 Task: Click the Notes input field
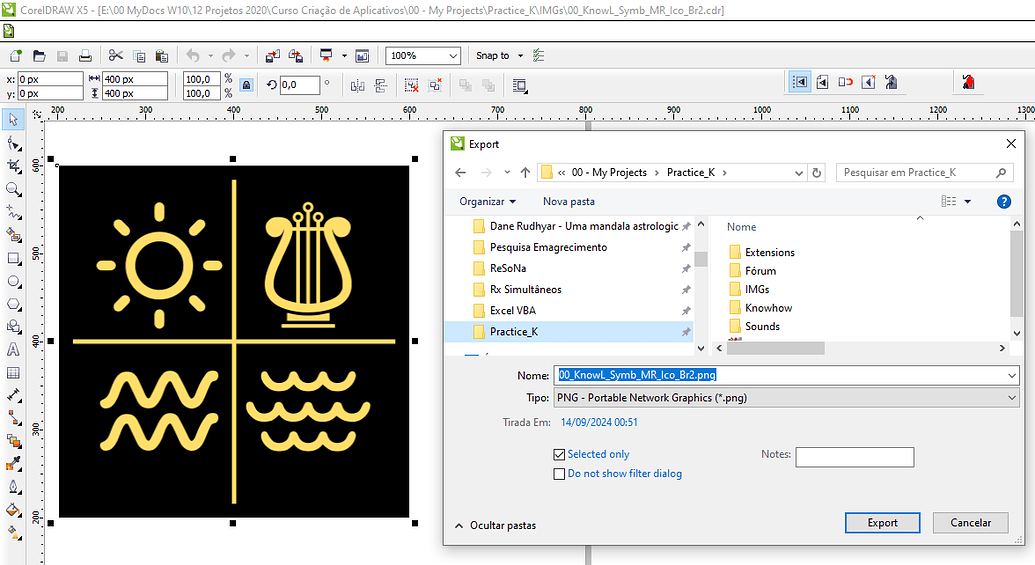855,457
